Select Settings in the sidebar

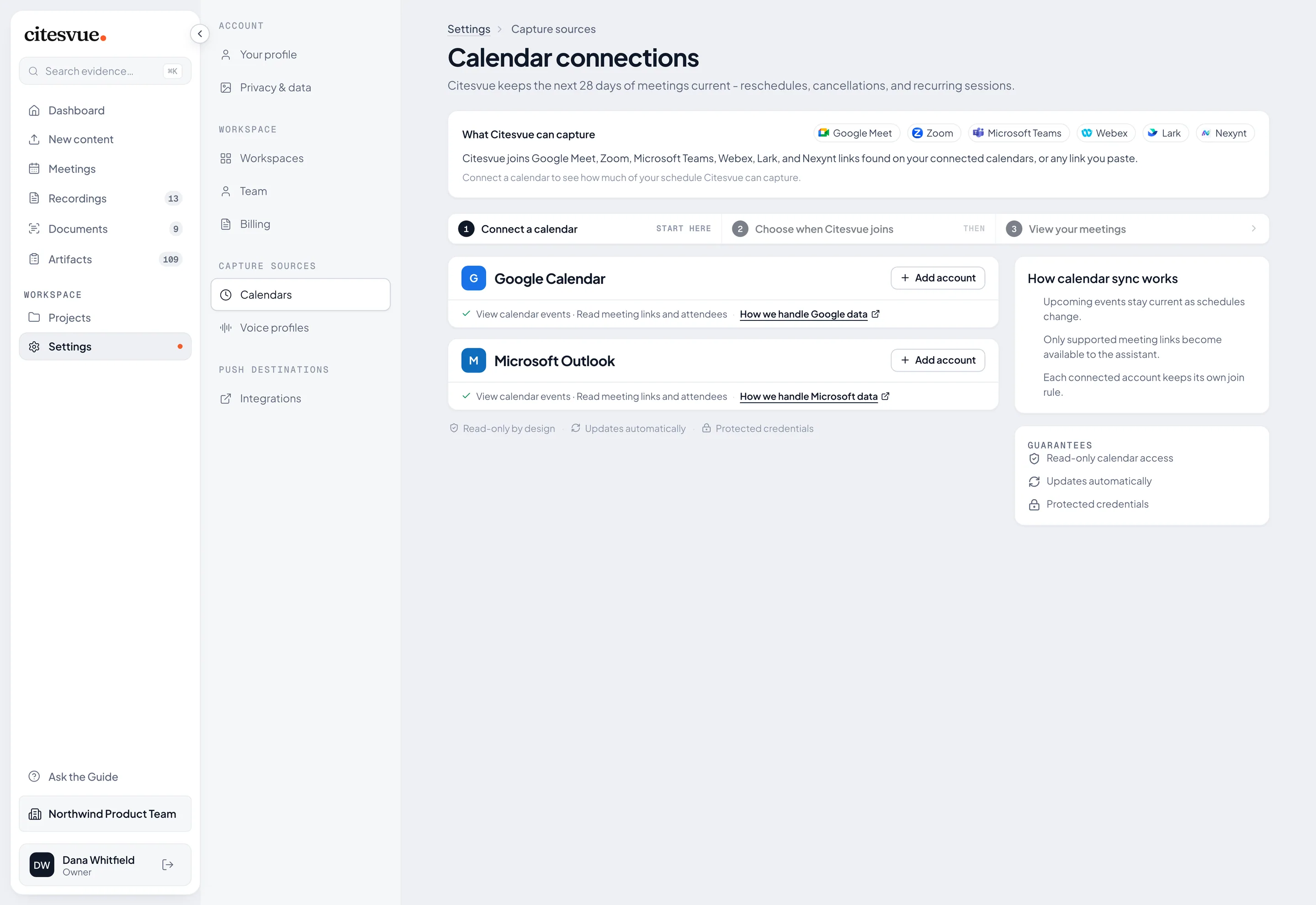[x=106, y=346]
